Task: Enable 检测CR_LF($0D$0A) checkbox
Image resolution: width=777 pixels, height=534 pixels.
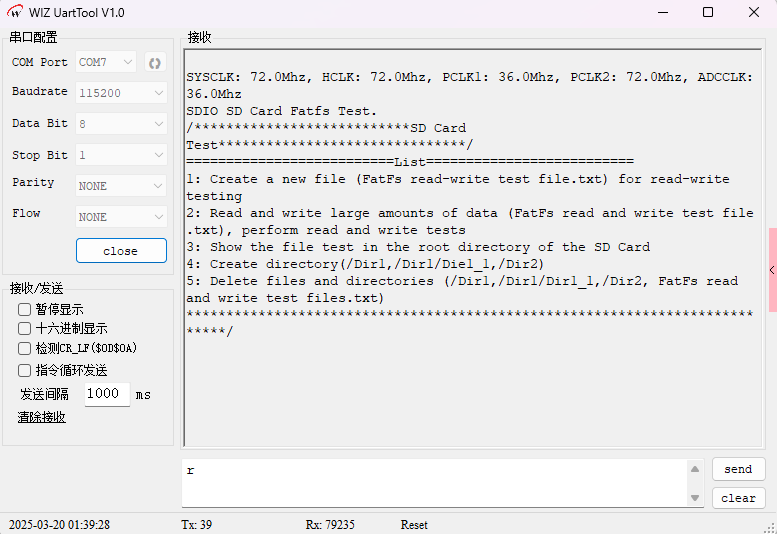Action: pyautogui.click(x=24, y=349)
